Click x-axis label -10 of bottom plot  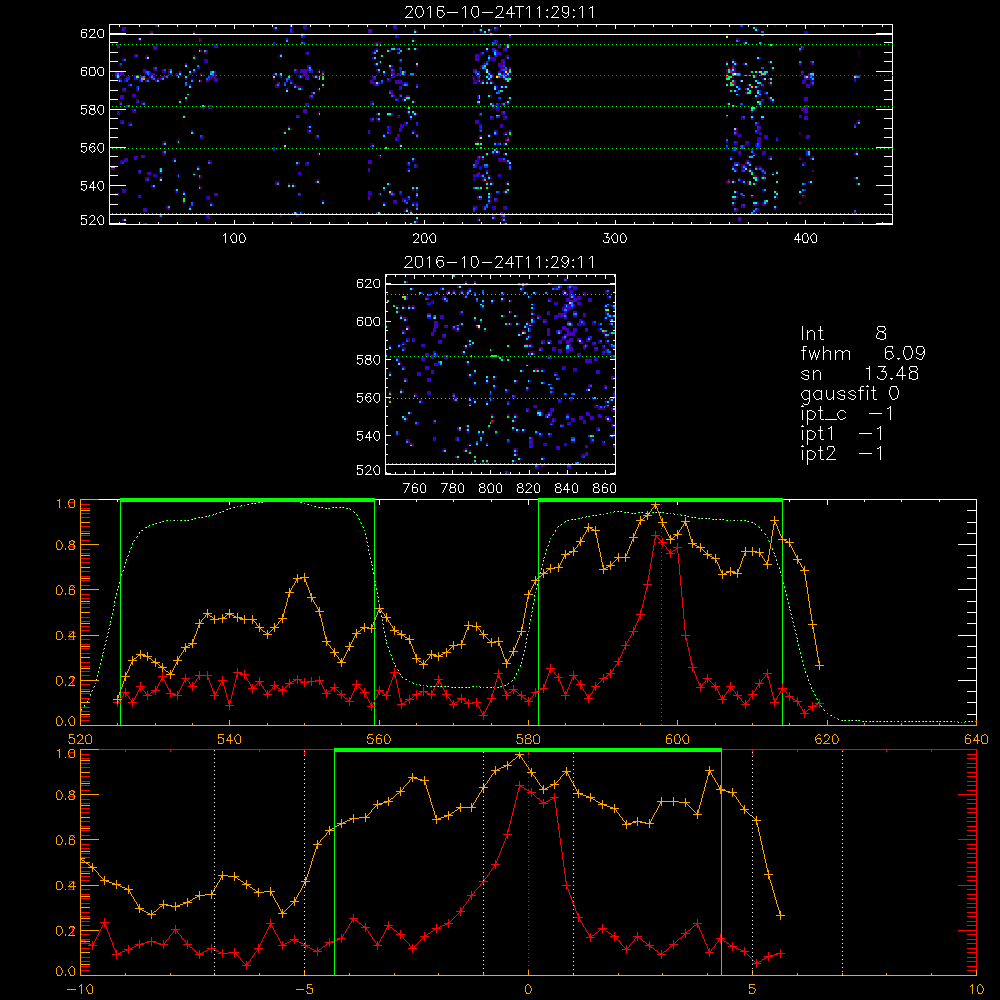point(80,989)
